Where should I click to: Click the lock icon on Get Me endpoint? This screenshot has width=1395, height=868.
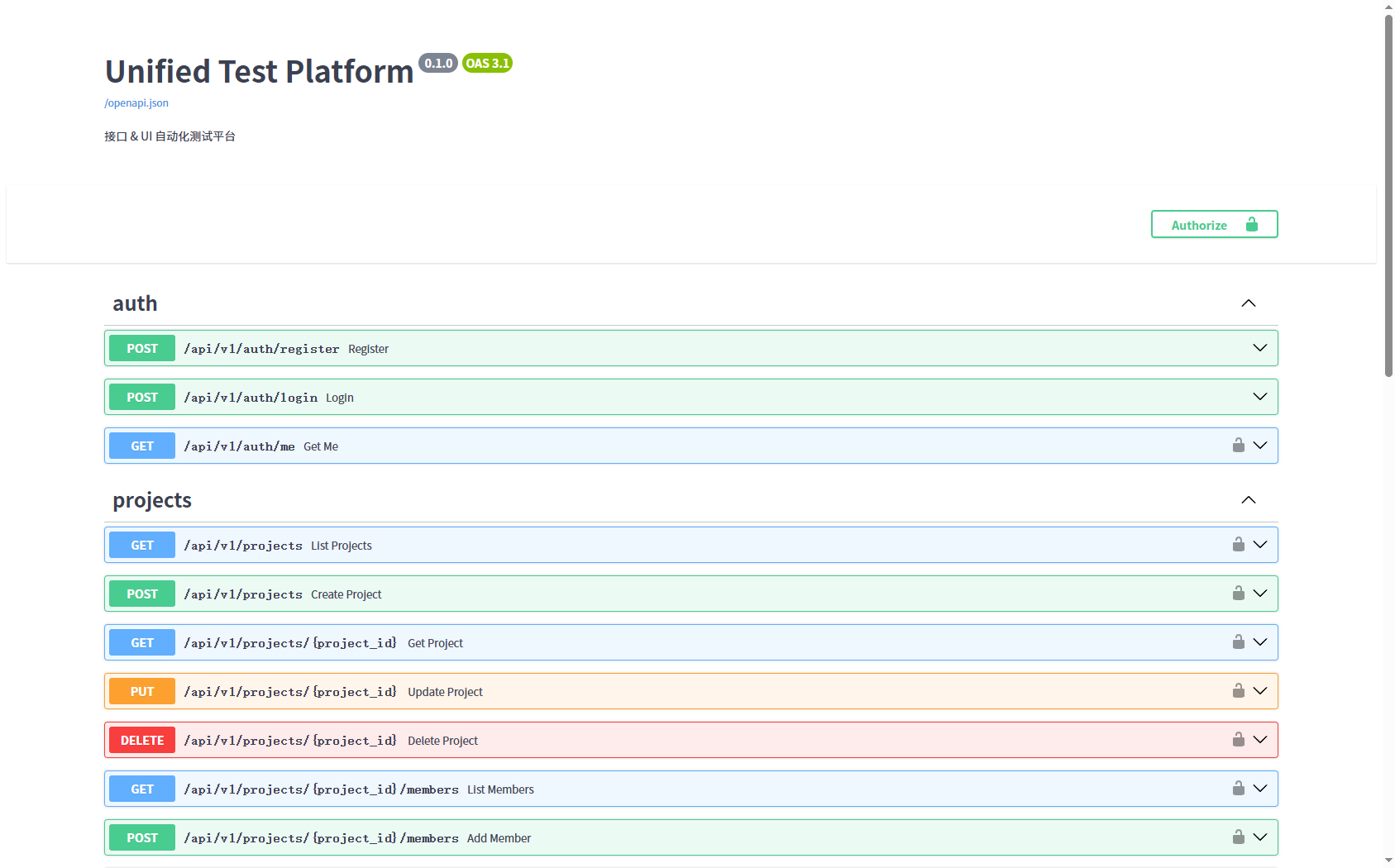coord(1238,446)
